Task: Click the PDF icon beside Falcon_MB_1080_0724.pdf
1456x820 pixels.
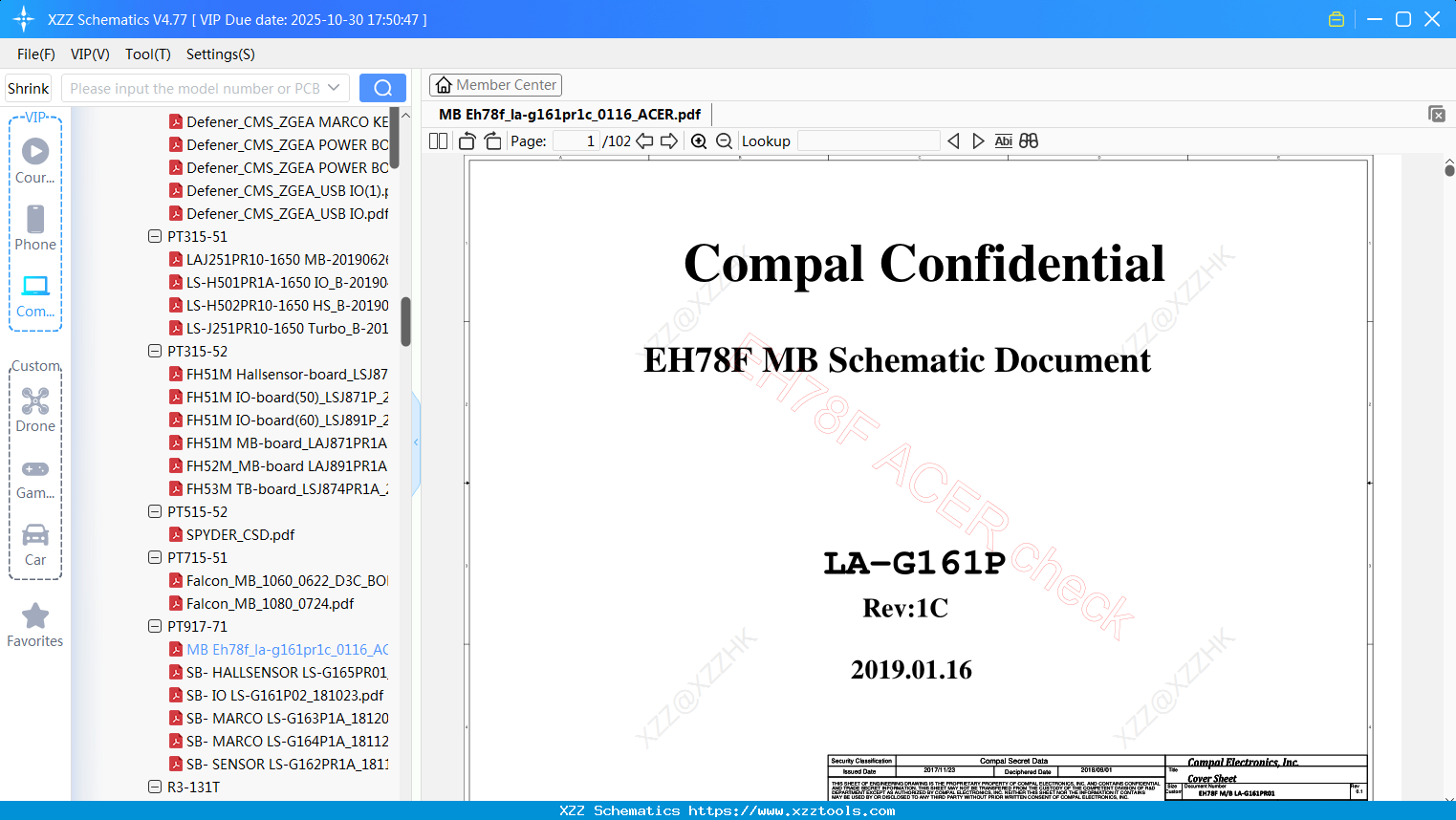Action: [x=176, y=603]
